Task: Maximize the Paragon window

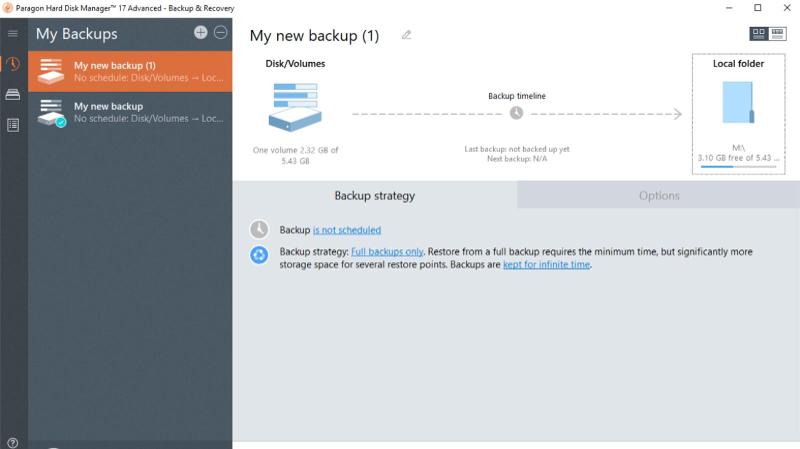Action: pos(758,8)
